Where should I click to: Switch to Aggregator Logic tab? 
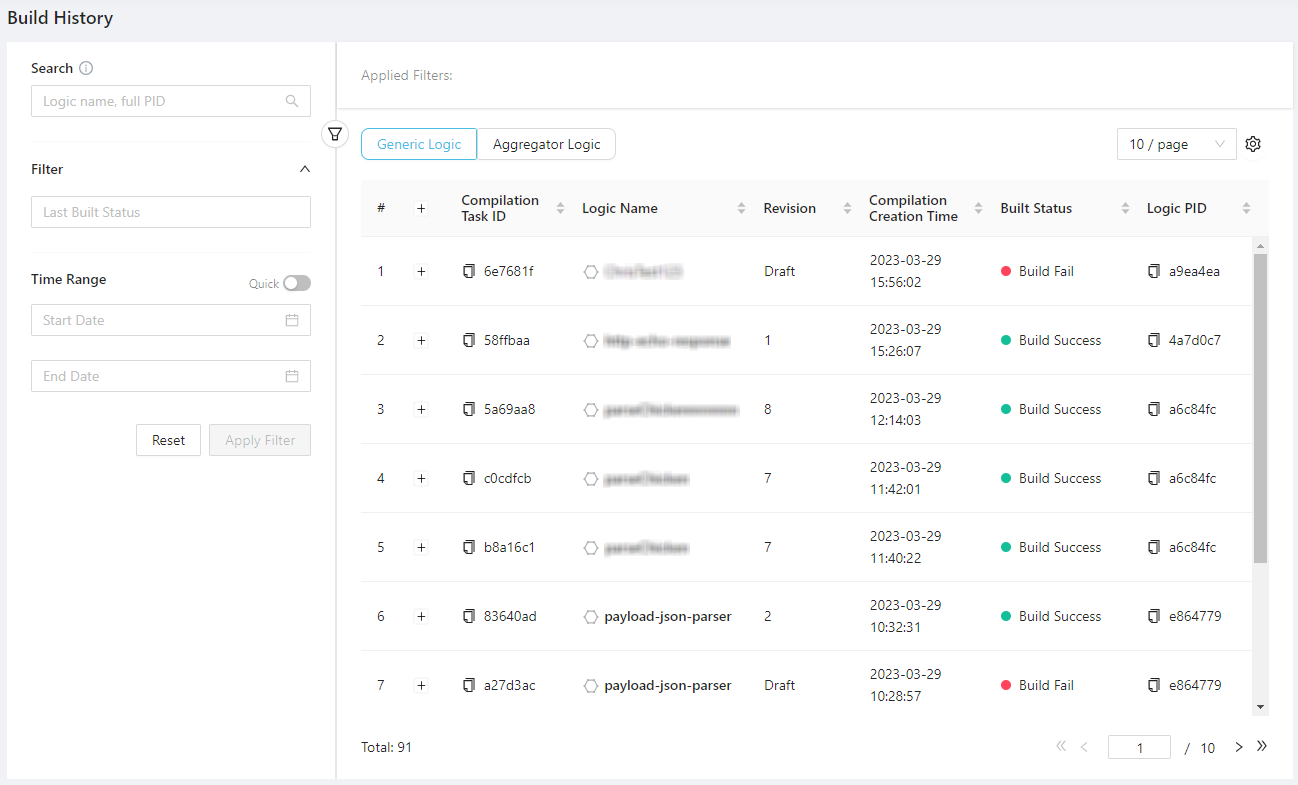tap(546, 144)
